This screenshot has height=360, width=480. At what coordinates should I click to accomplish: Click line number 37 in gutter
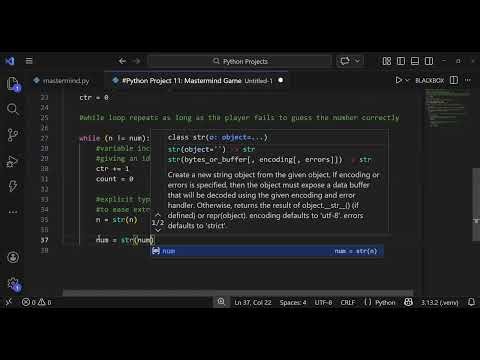44,240
